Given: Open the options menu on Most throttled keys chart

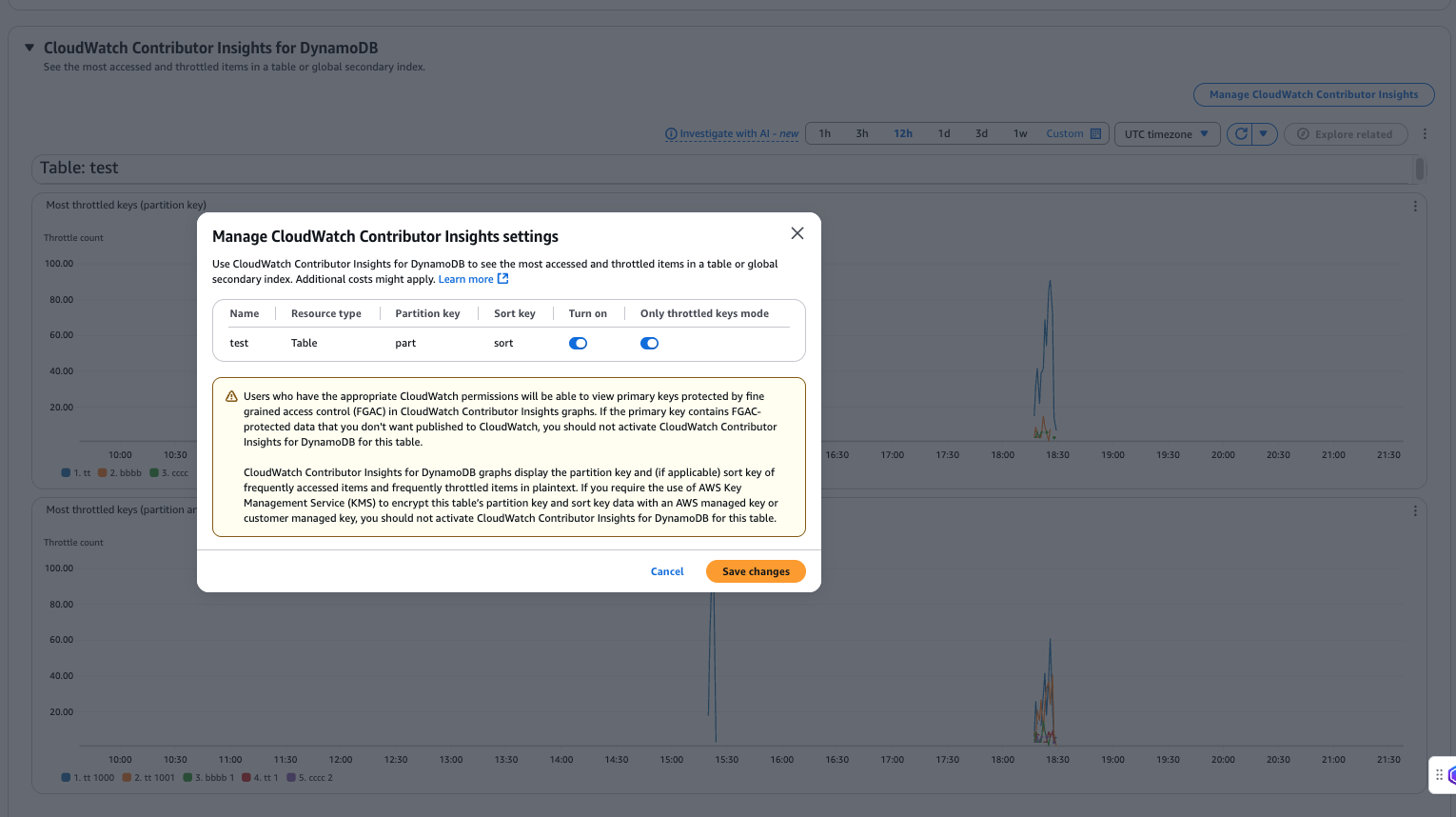Looking at the screenshot, I should (1415, 205).
